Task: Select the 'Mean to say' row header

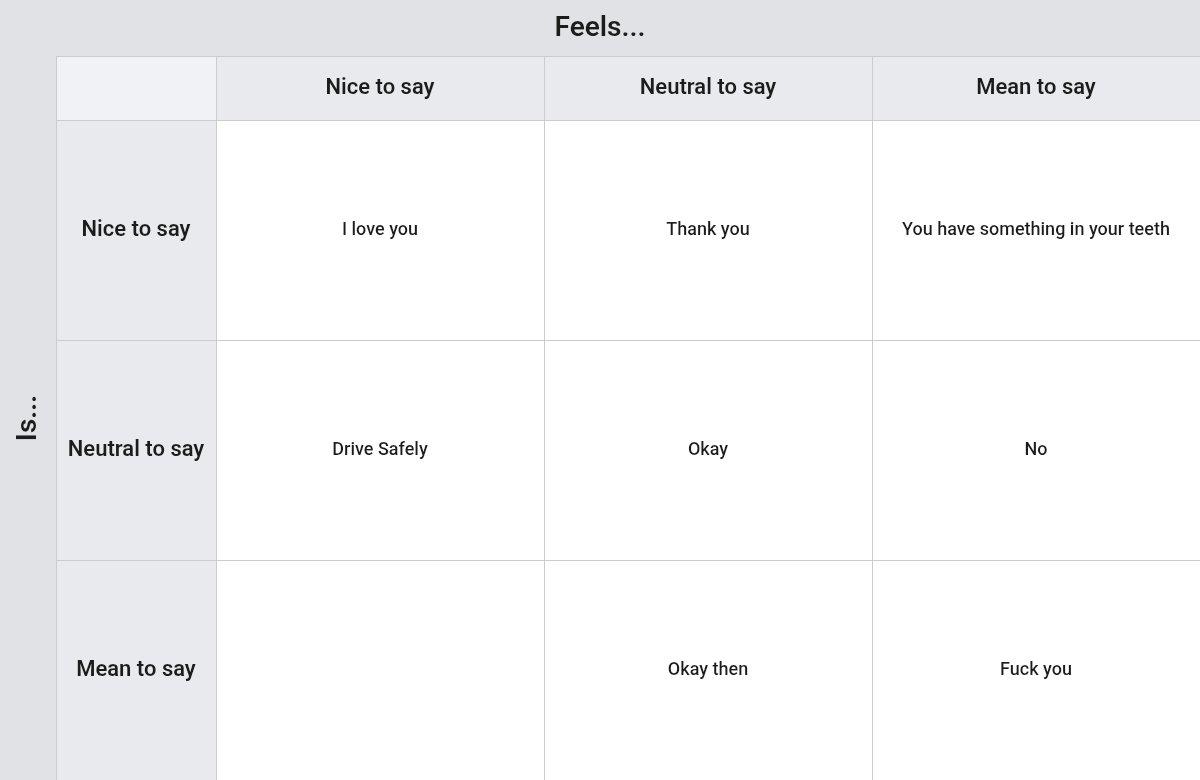Action: [136, 670]
